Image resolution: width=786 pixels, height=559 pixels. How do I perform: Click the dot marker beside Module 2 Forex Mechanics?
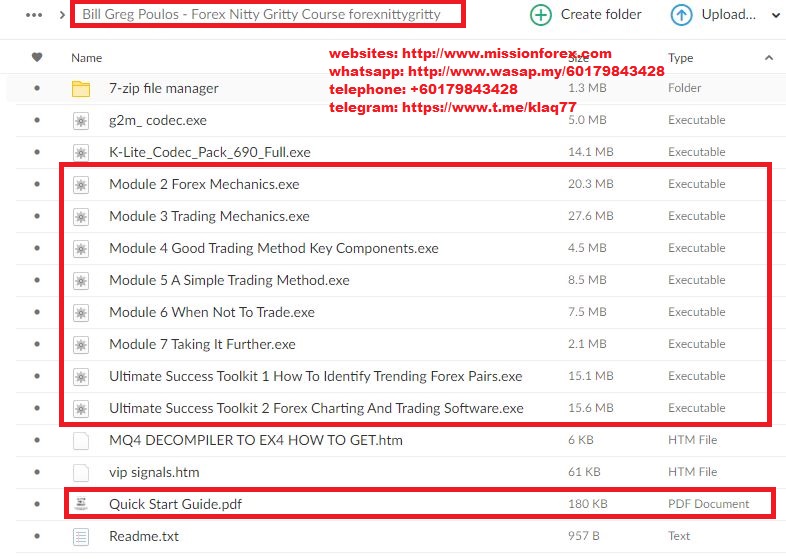37,184
